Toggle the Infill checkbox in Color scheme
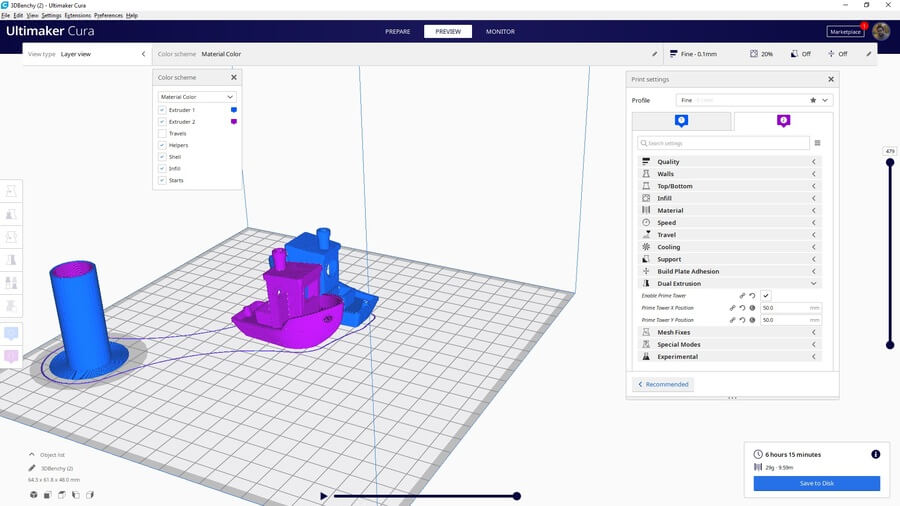The image size is (900, 506). pyautogui.click(x=162, y=169)
